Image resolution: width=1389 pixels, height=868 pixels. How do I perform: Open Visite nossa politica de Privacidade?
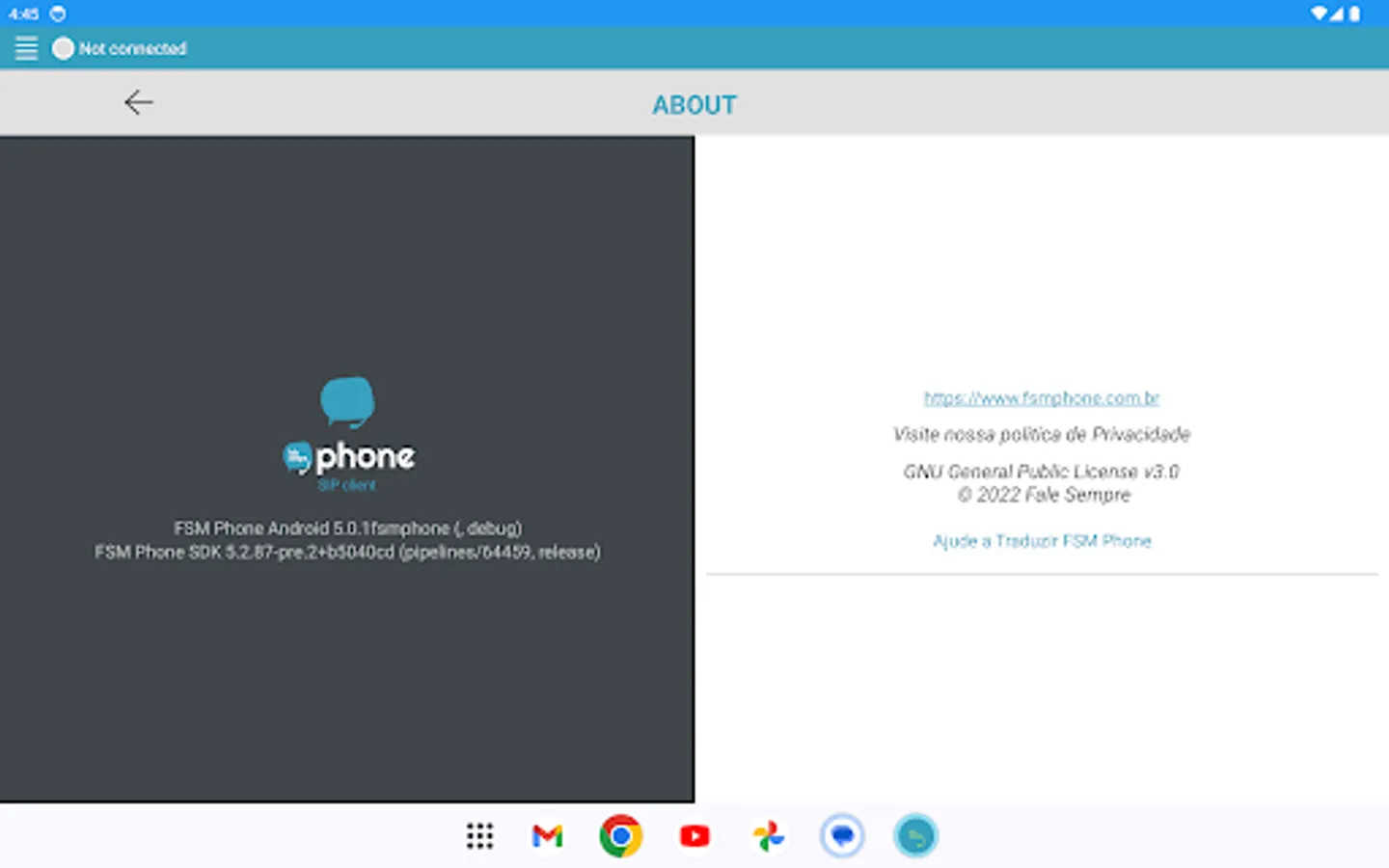(1042, 435)
